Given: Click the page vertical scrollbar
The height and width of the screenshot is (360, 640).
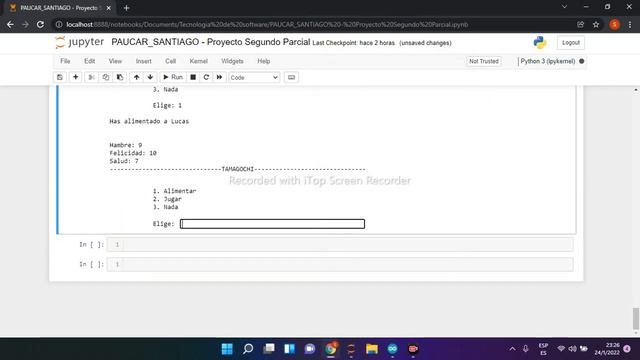Looking at the screenshot, I should pyautogui.click(x=636, y=318).
